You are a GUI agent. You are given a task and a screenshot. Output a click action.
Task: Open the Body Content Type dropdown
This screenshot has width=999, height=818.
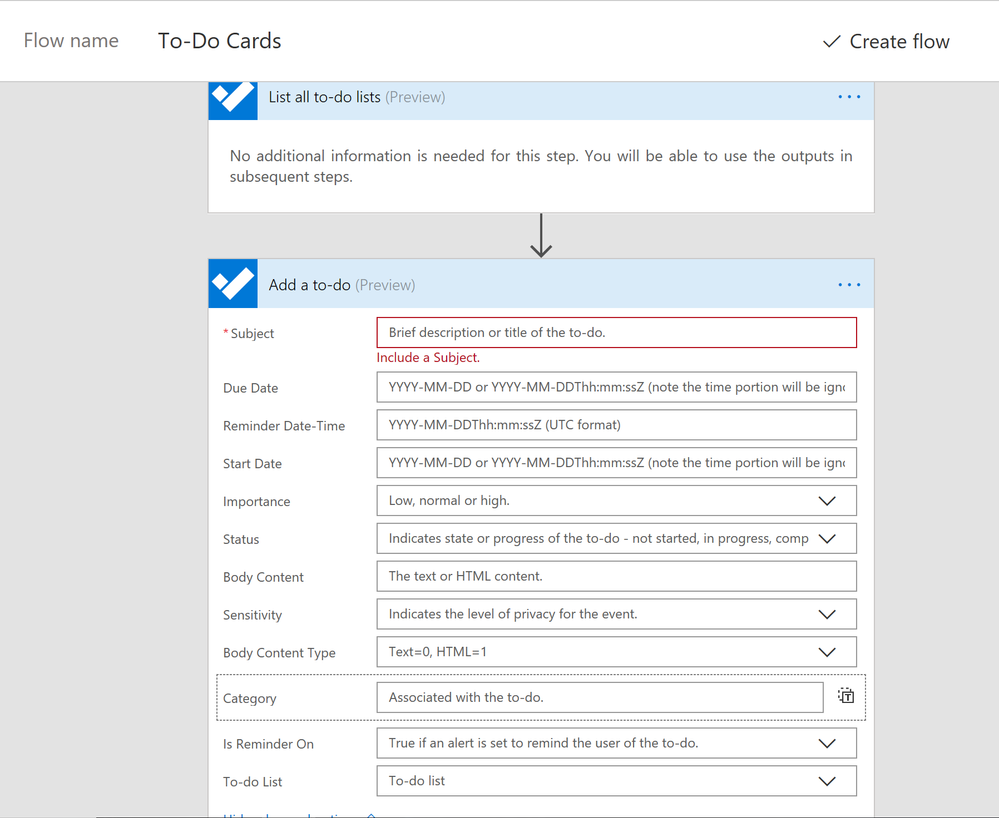[826, 652]
